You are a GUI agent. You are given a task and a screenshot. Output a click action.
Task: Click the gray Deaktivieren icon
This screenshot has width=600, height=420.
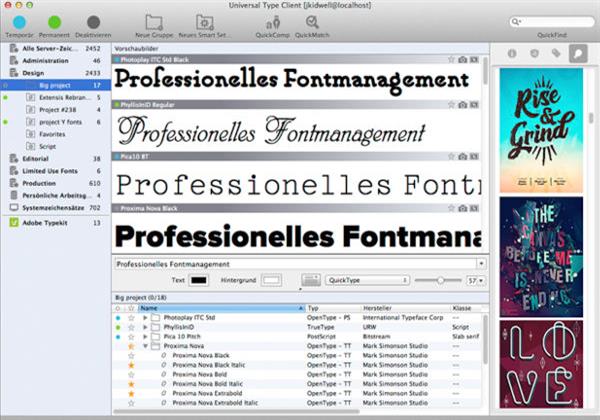(93, 23)
